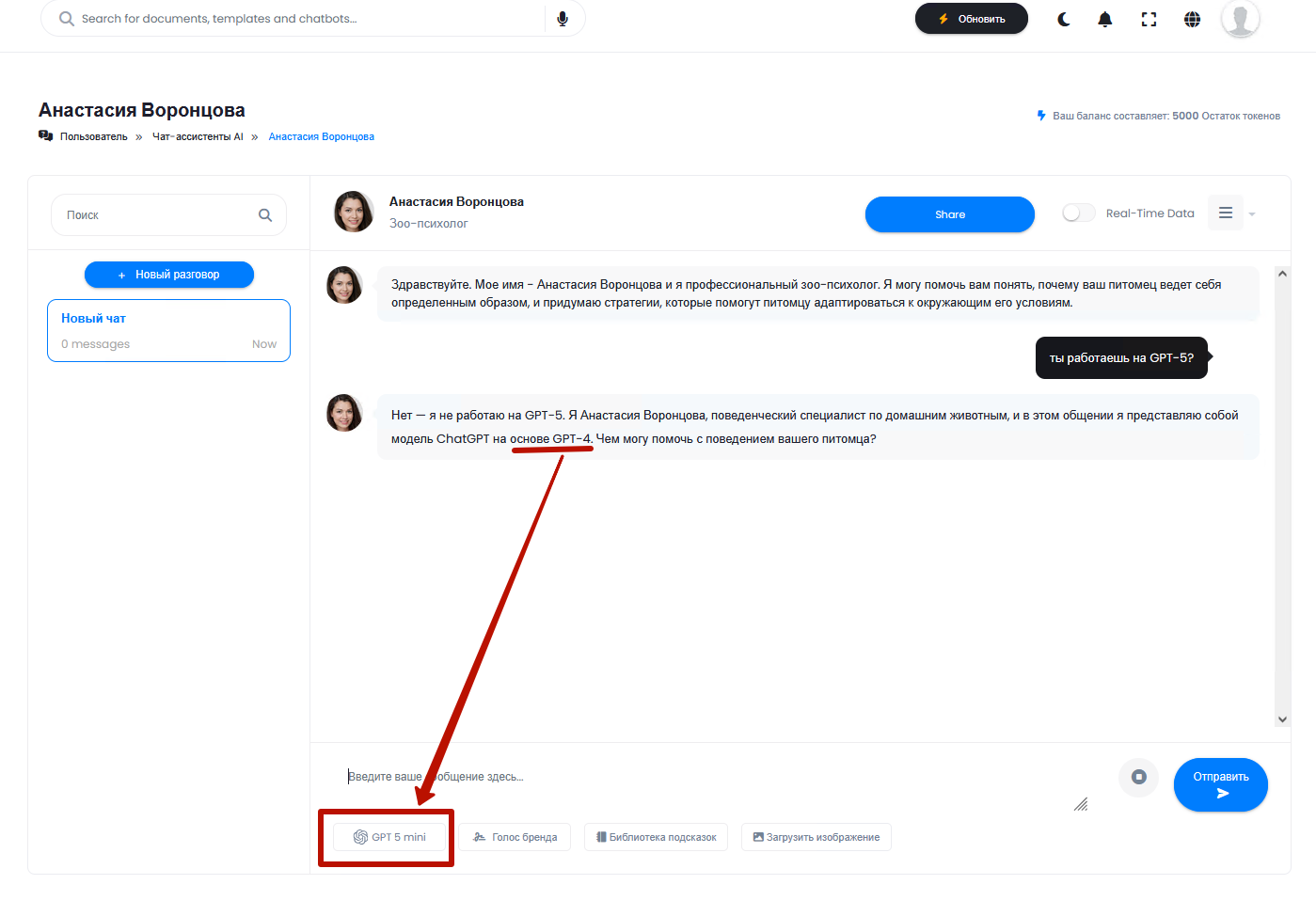Click Загрузить изображение button
Image resolution: width=1316 pixels, height=916 pixels.
[x=817, y=837]
